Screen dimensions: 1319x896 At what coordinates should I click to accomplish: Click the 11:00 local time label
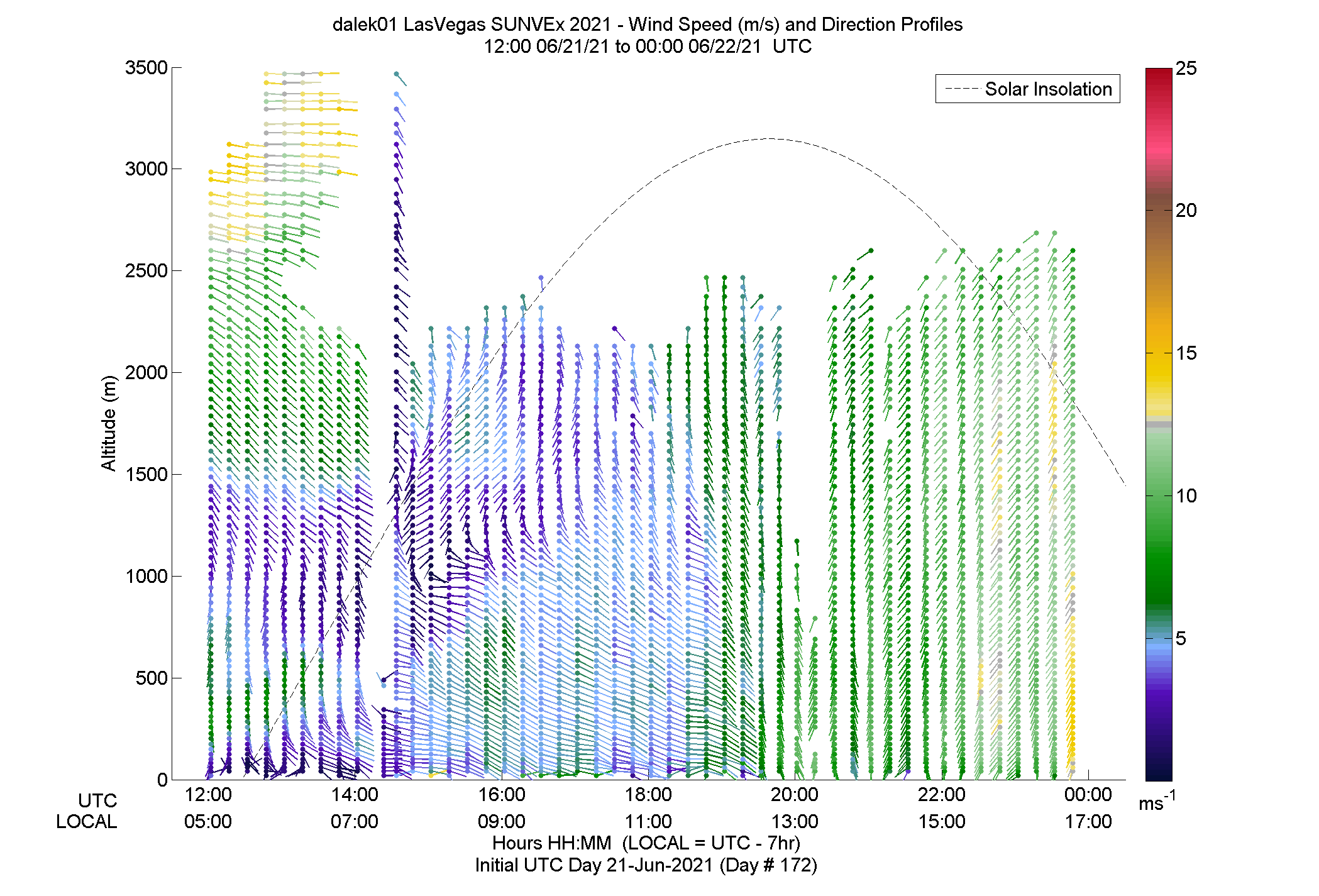coord(648,821)
